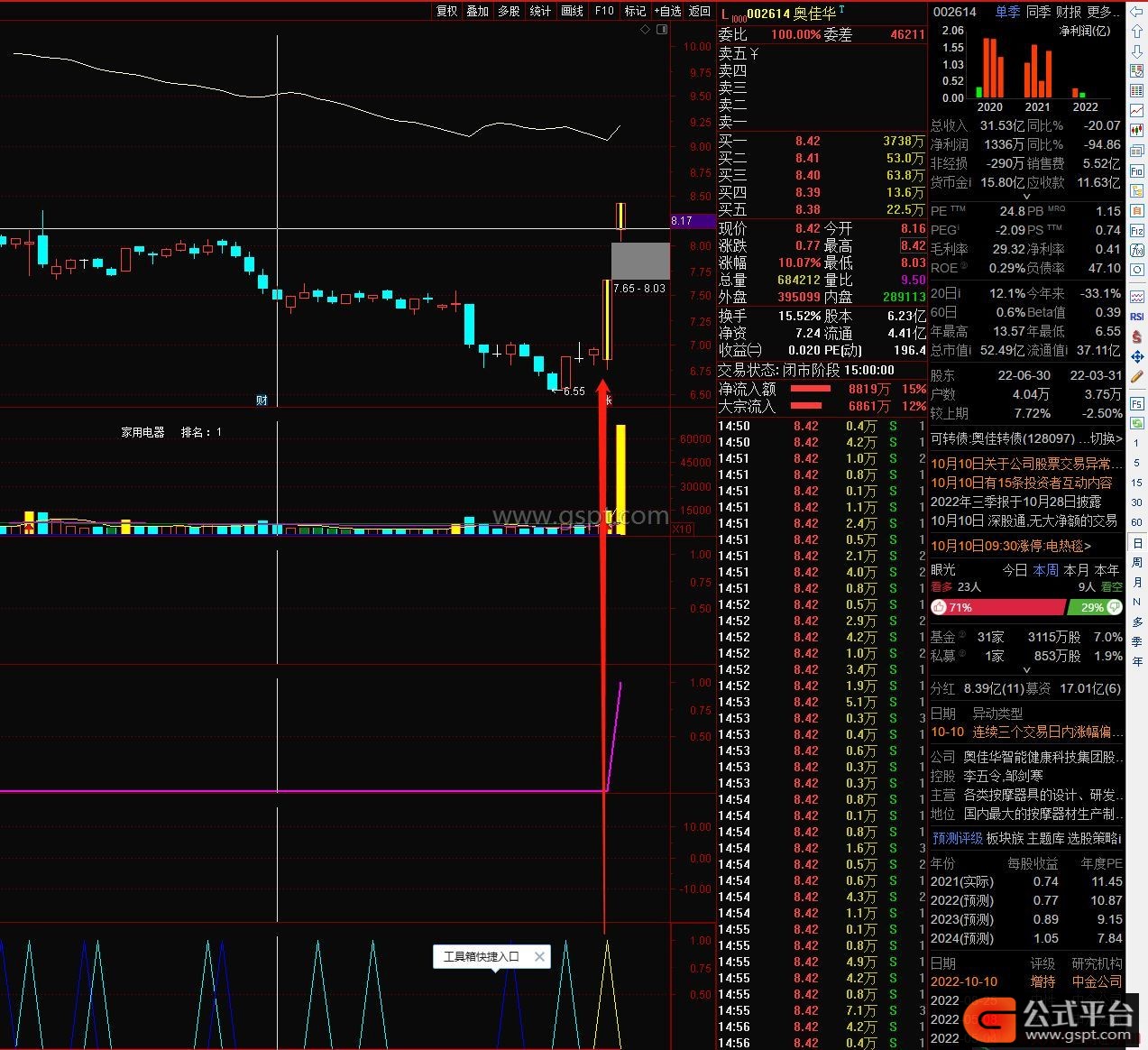Screen dimensions: 1148x1050
Task: Select the daily 日 period
Action: [x=1137, y=543]
